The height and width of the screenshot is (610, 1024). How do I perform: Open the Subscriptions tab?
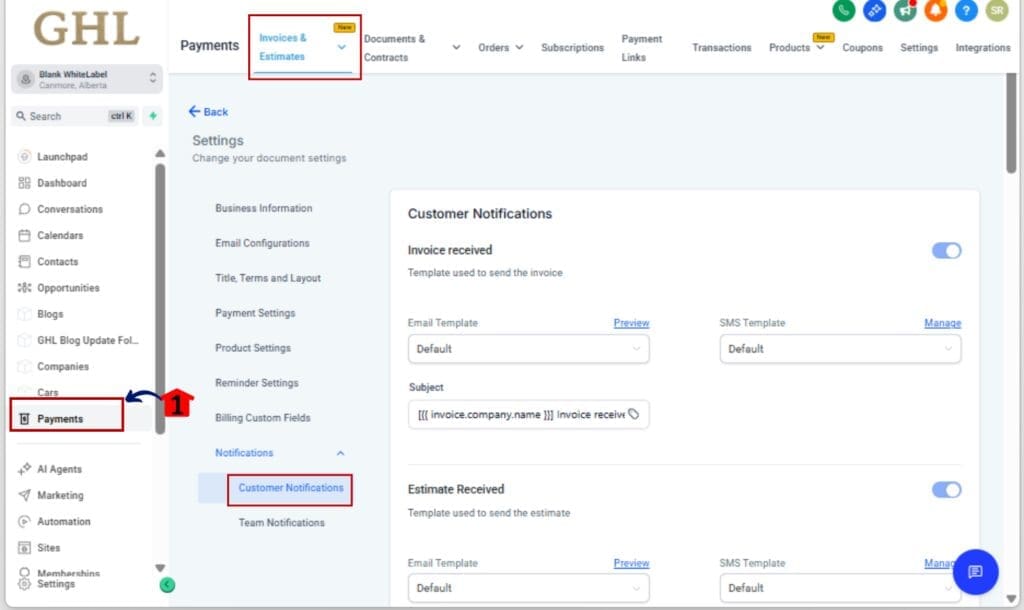pyautogui.click(x=572, y=47)
